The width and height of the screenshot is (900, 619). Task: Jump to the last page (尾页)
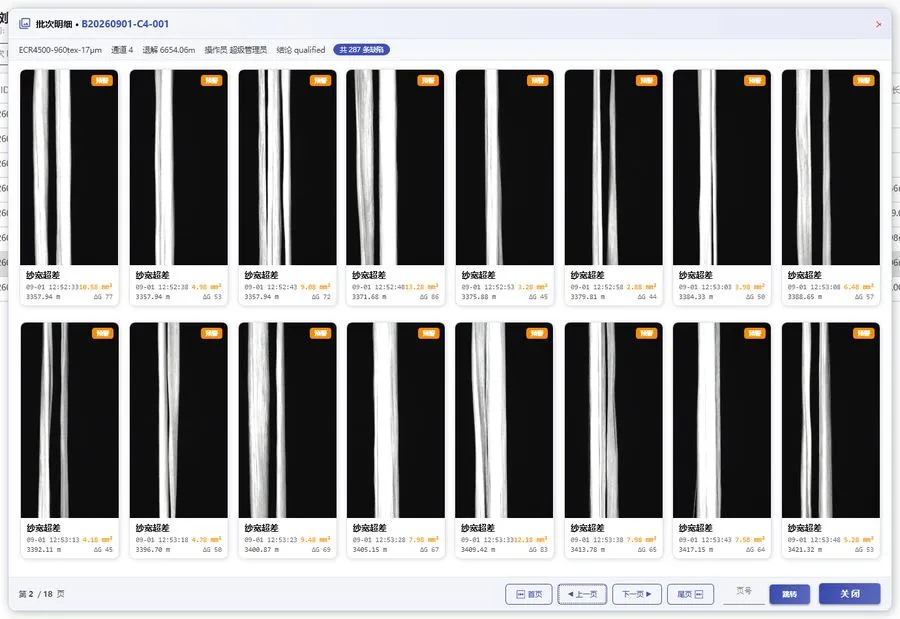point(690,594)
